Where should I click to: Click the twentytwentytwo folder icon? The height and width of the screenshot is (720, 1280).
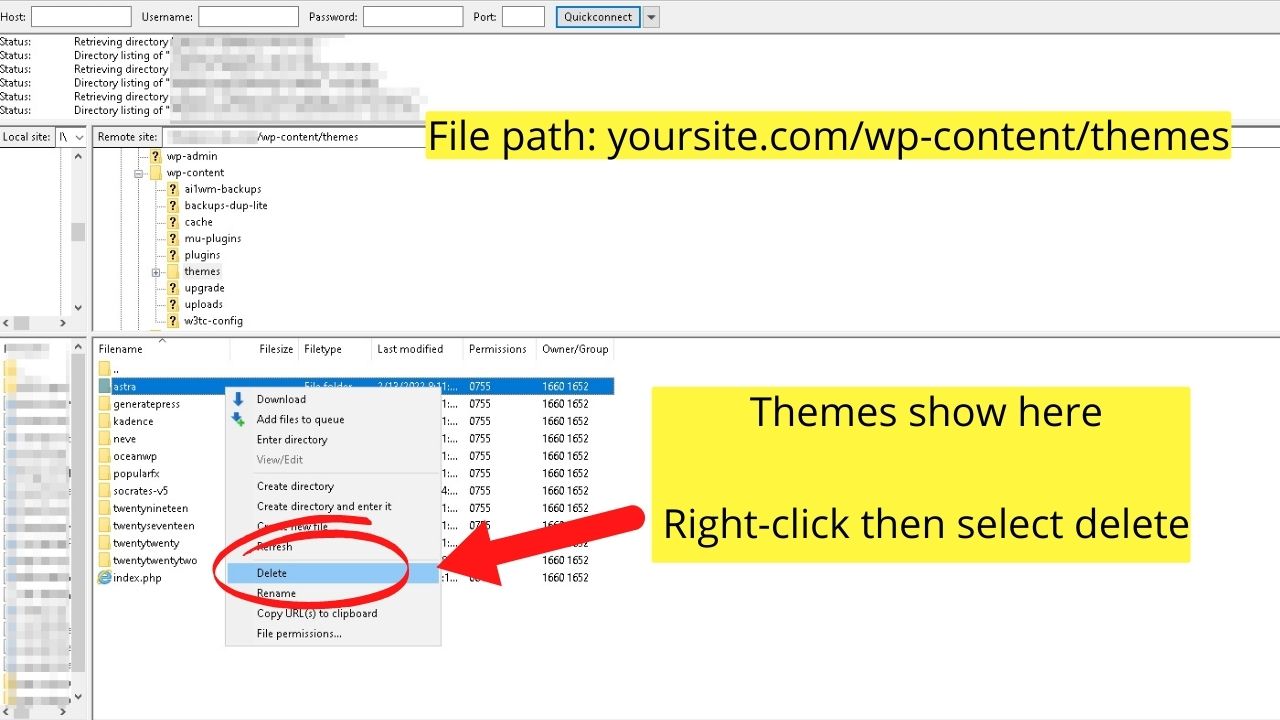(x=104, y=560)
